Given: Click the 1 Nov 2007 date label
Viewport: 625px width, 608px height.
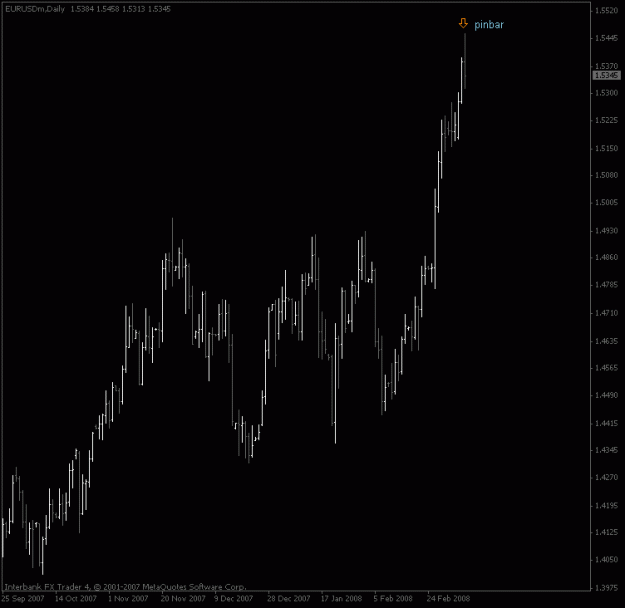Looking at the screenshot, I should pos(128,598).
